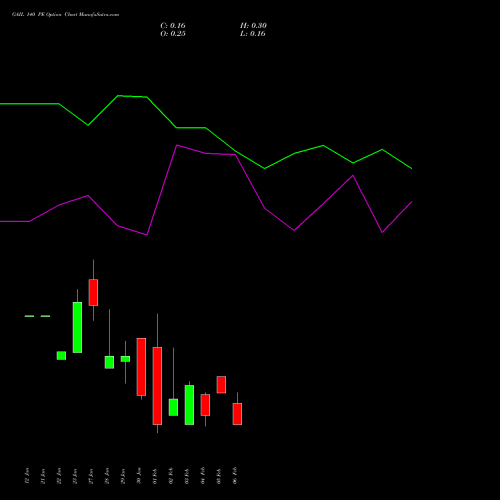Click the flat dash candle above 21 Jan
This screenshot has width=500, height=500.
coord(45,316)
